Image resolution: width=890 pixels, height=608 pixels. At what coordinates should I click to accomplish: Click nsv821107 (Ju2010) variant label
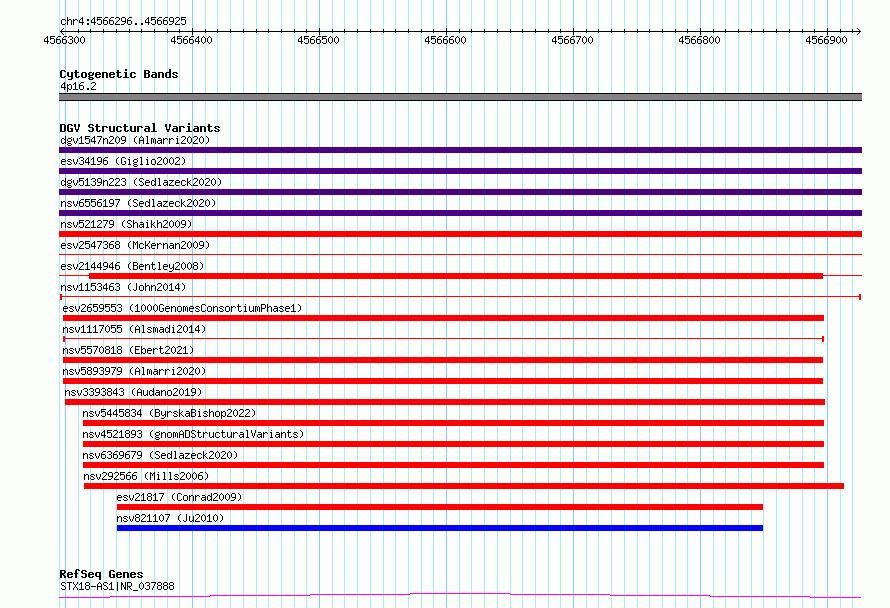point(170,518)
